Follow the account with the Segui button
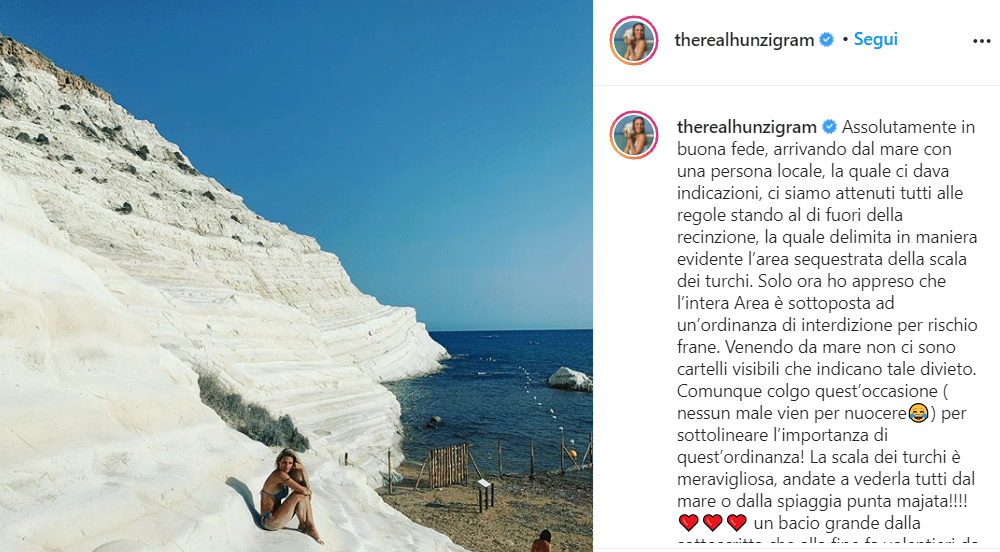 pos(876,40)
